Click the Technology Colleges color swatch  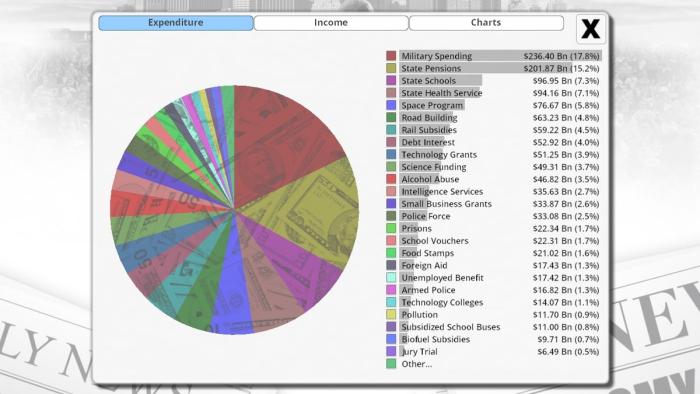pyautogui.click(x=391, y=302)
